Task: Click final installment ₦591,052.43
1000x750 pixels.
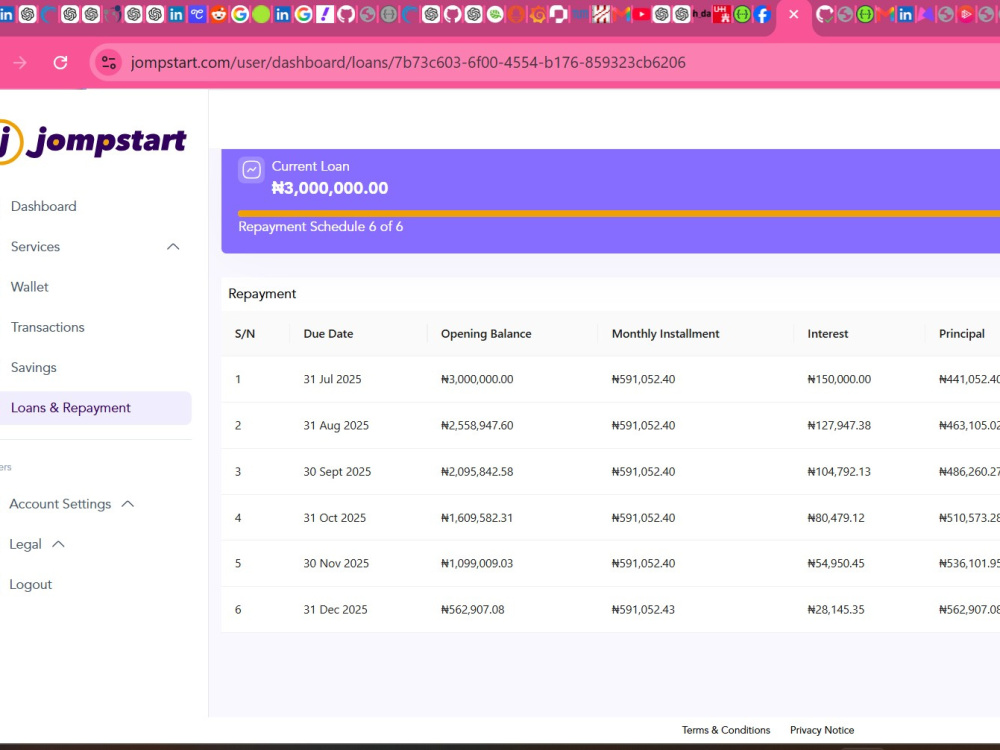Action: point(643,610)
